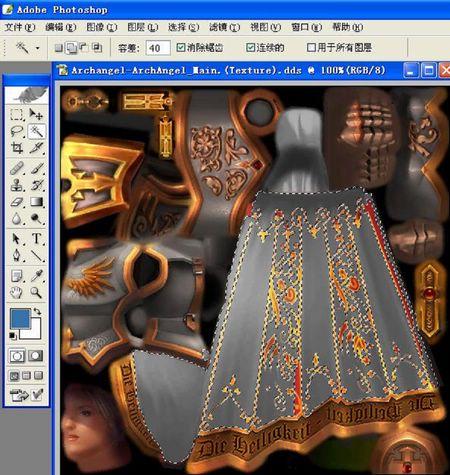Image resolution: width=450 pixels, height=475 pixels.
Task: Select the Eyedropper tool
Action: click(x=36, y=276)
